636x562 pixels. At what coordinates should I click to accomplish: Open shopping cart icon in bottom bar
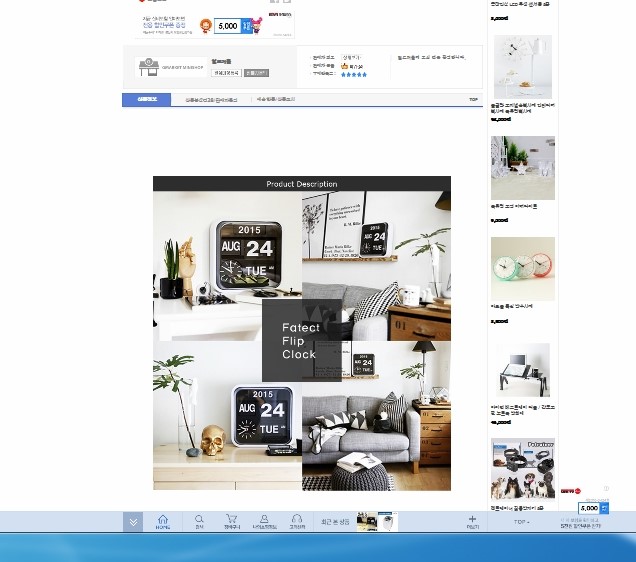point(232,522)
